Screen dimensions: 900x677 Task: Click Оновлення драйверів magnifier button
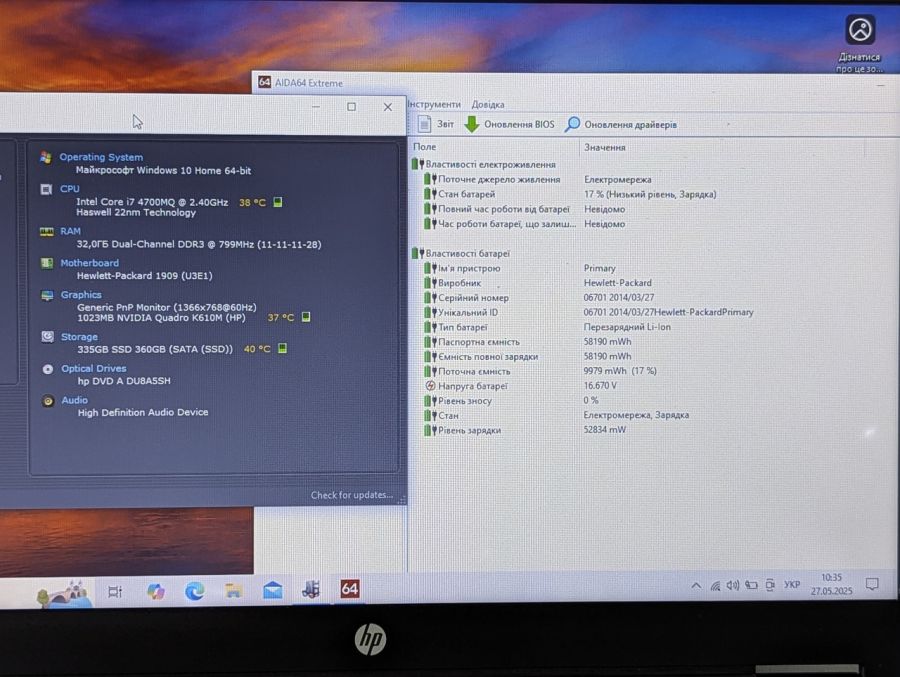[621, 124]
